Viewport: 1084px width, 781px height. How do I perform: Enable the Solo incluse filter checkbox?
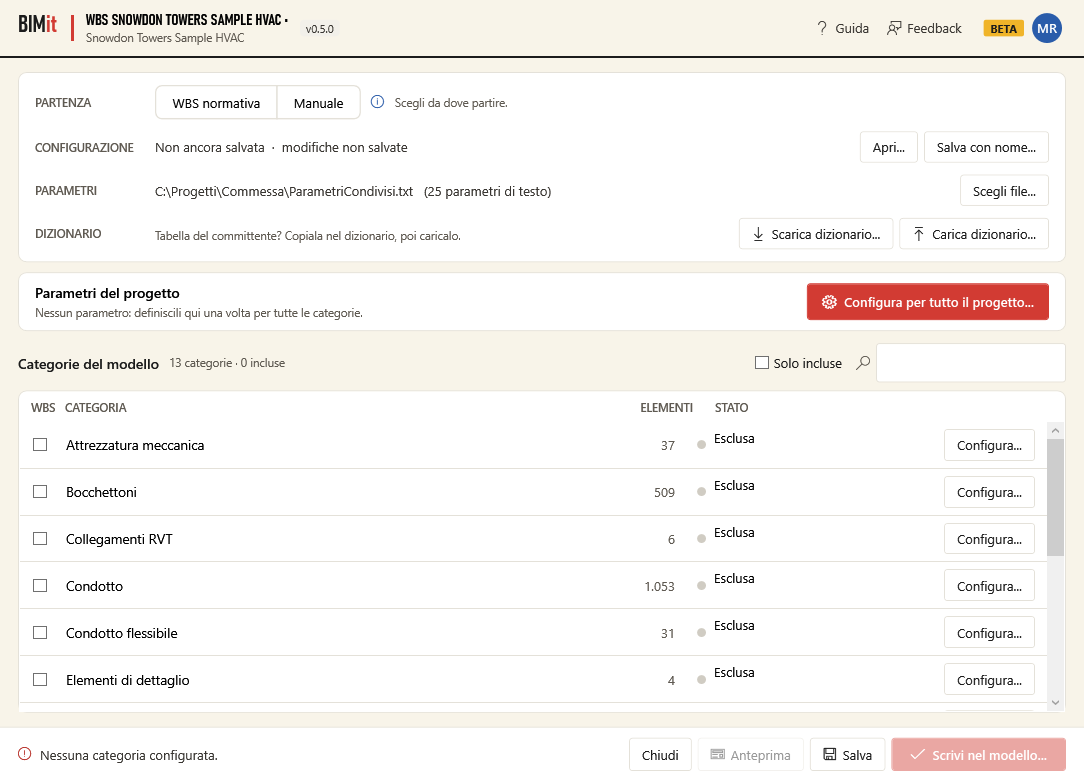[762, 363]
